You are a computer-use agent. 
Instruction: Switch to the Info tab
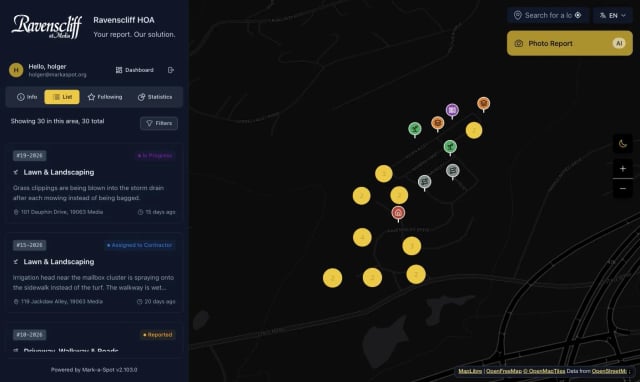pos(27,97)
